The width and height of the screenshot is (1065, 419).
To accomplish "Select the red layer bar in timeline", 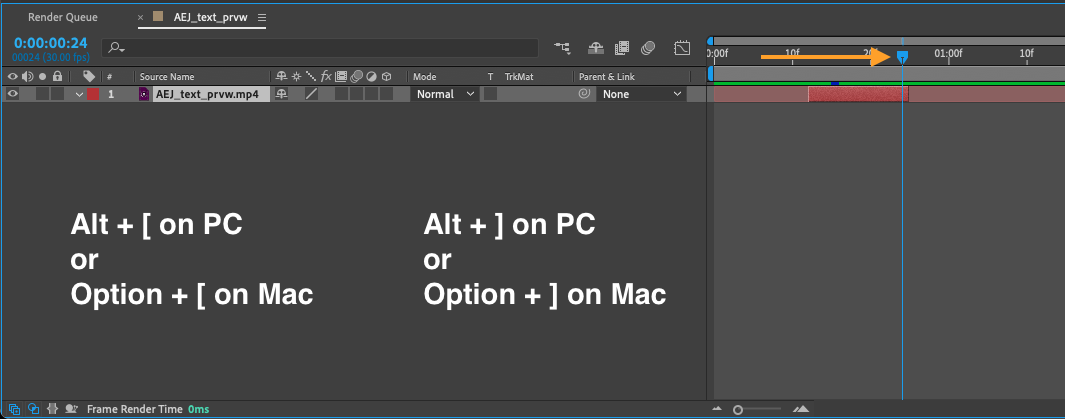I will (858, 94).
